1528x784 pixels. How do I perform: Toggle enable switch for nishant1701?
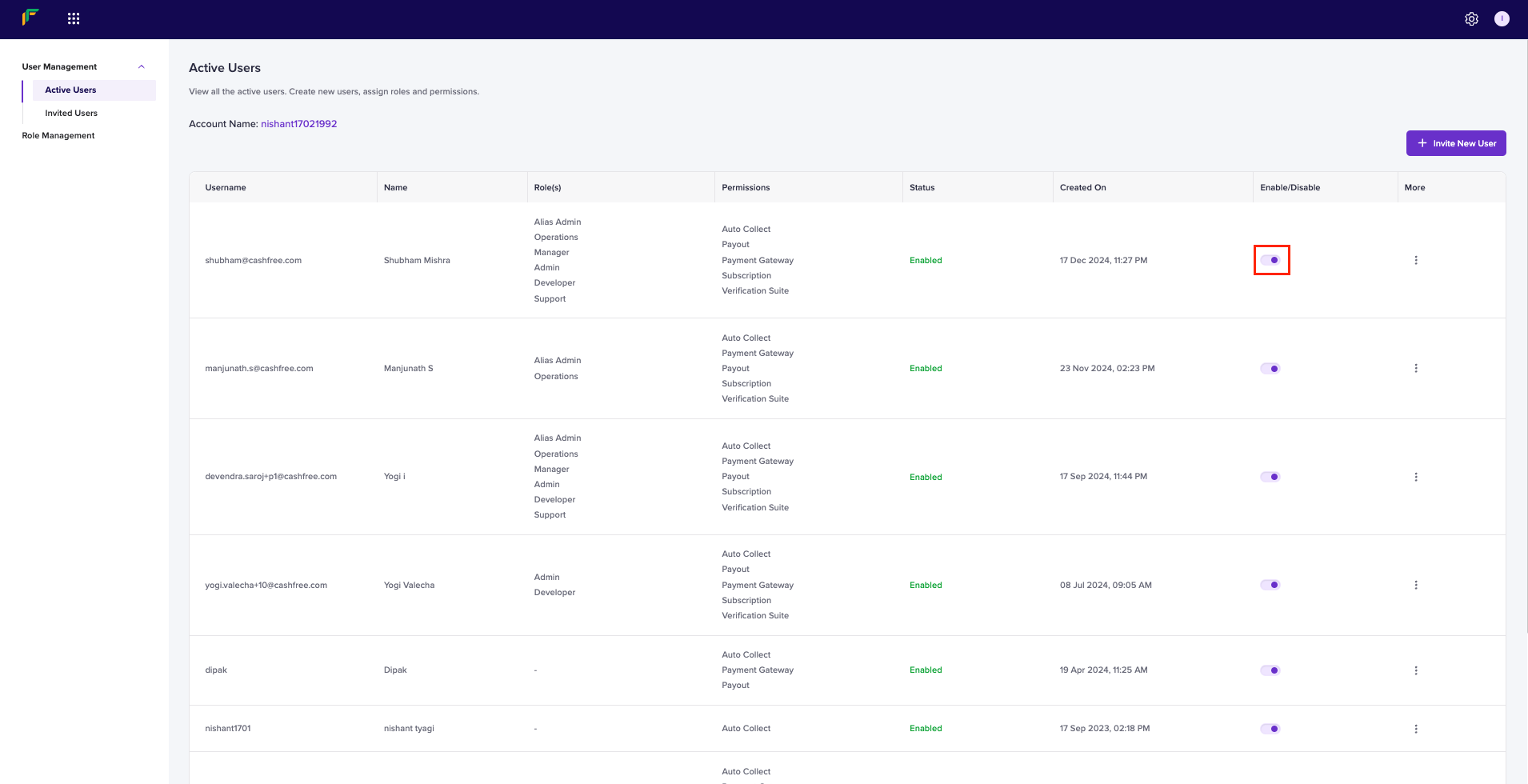point(1270,729)
